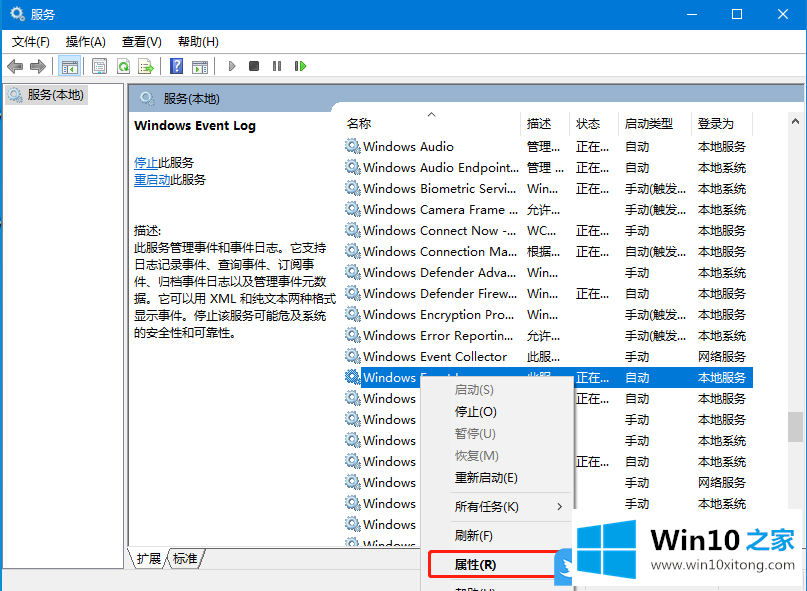Click the 服务 window title icon
This screenshot has height=591, width=807.
(17, 14)
